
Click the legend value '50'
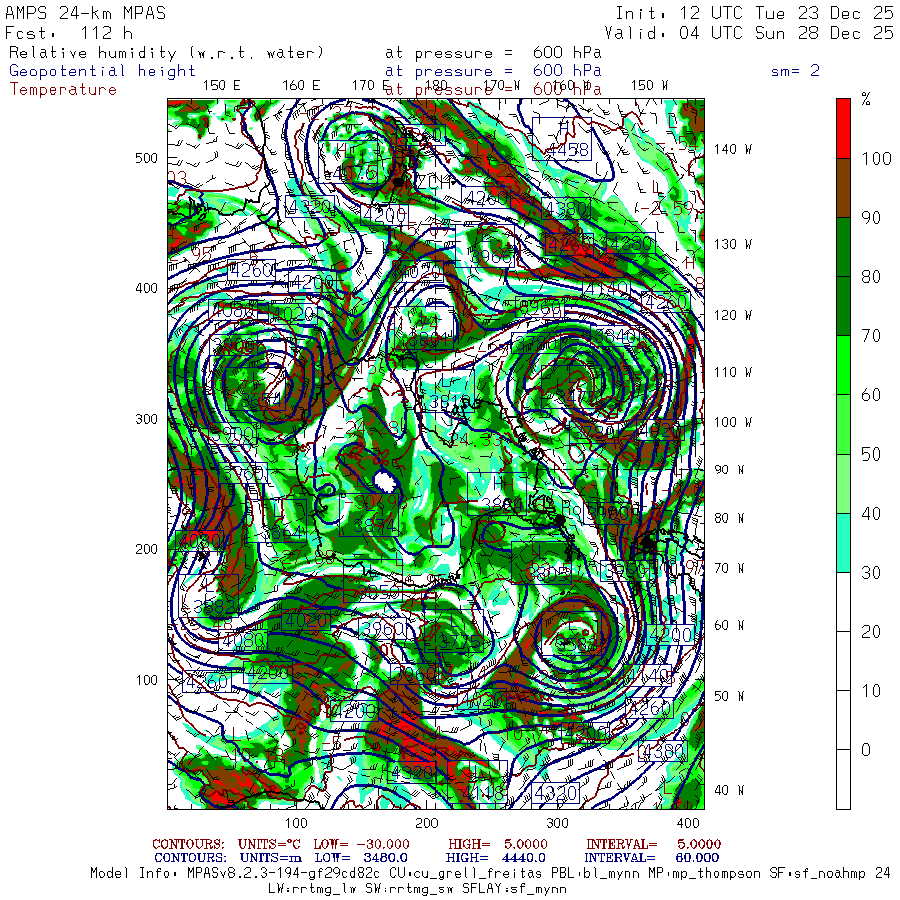point(871,454)
